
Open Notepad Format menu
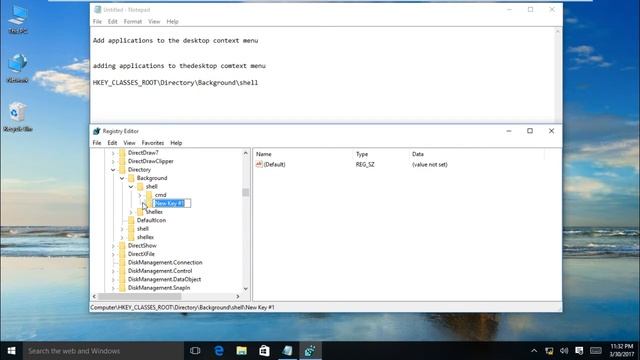[x=133, y=22]
